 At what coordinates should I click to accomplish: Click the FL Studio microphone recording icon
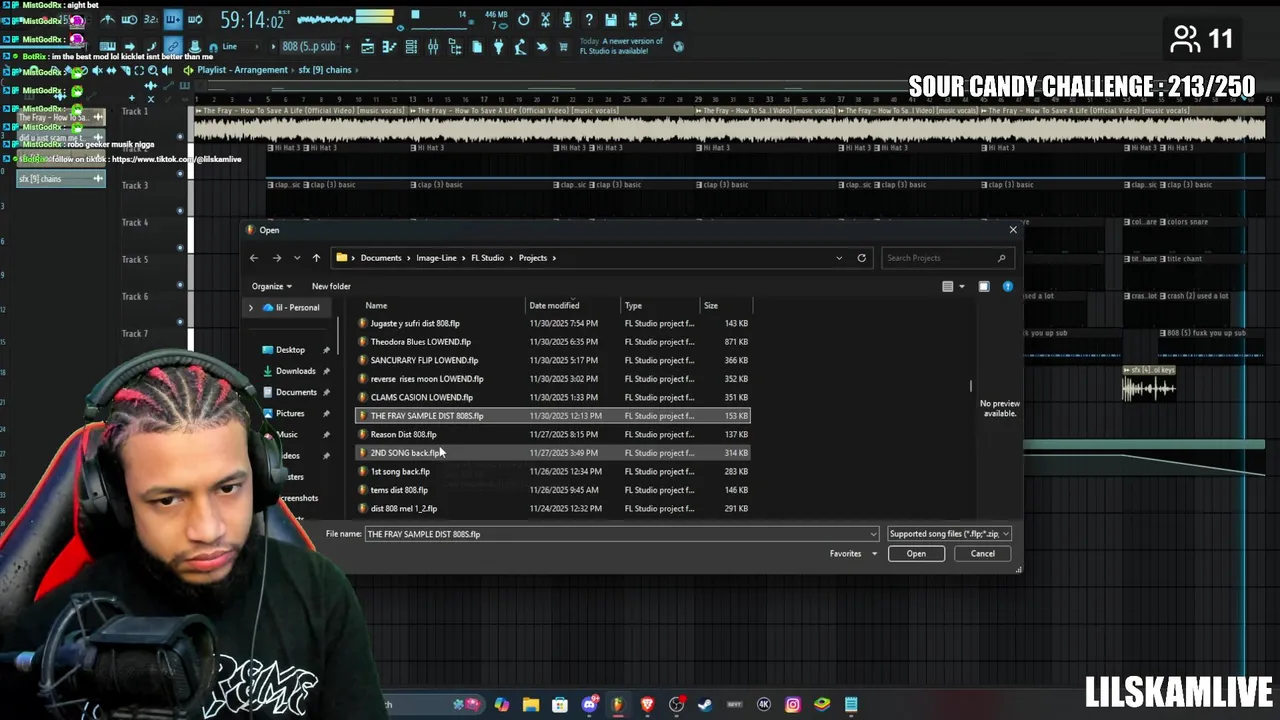click(x=567, y=20)
